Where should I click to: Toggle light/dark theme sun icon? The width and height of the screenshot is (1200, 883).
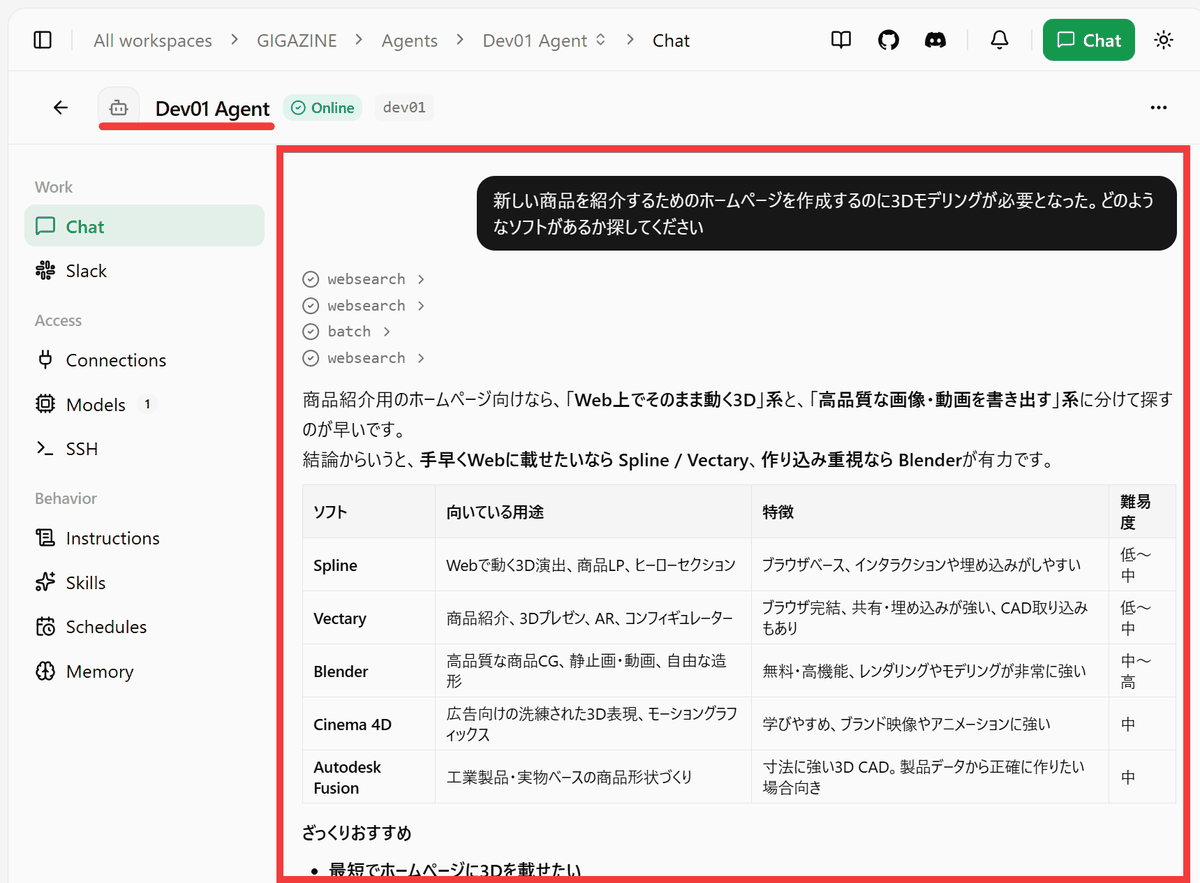[1163, 40]
